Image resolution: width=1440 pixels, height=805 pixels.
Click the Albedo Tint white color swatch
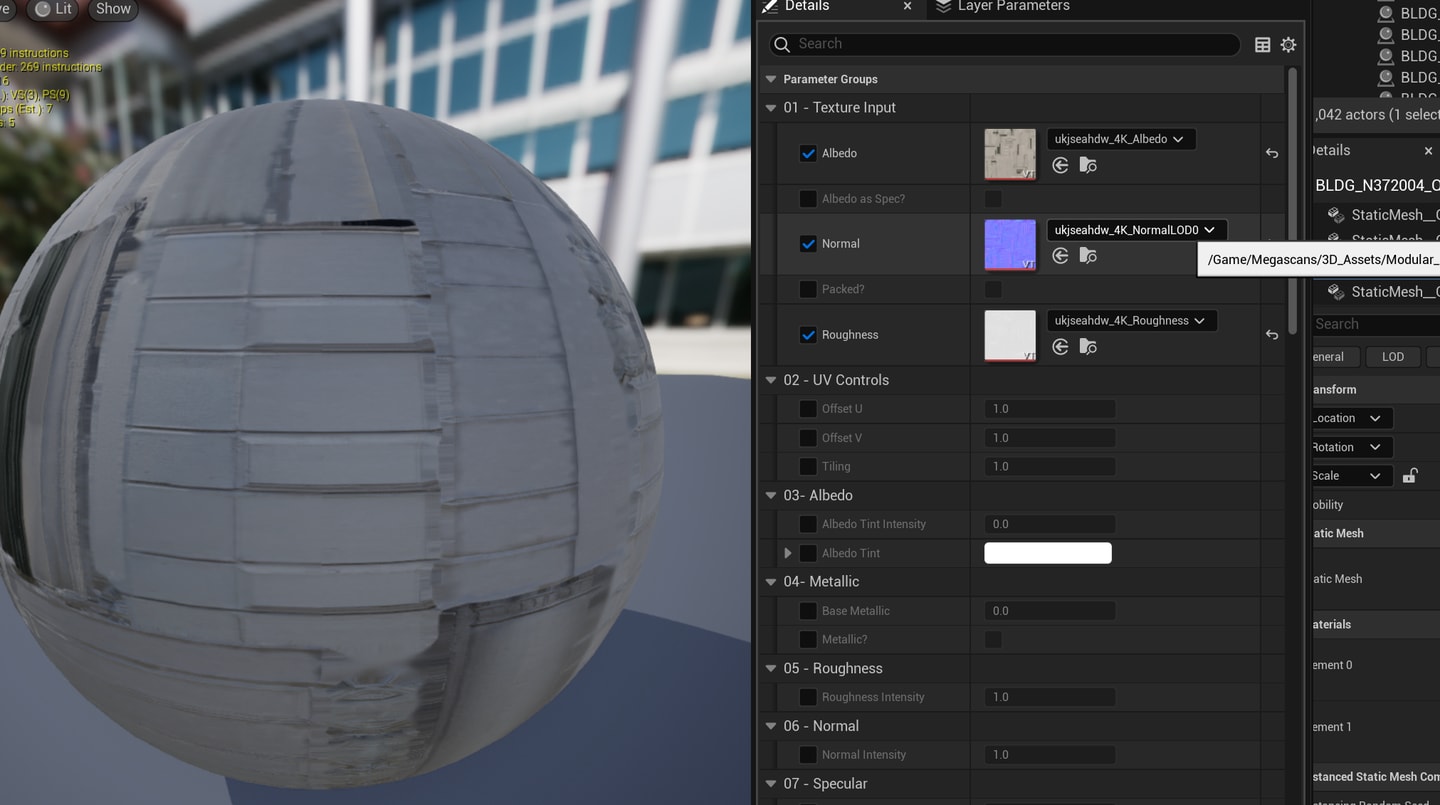[1048, 553]
